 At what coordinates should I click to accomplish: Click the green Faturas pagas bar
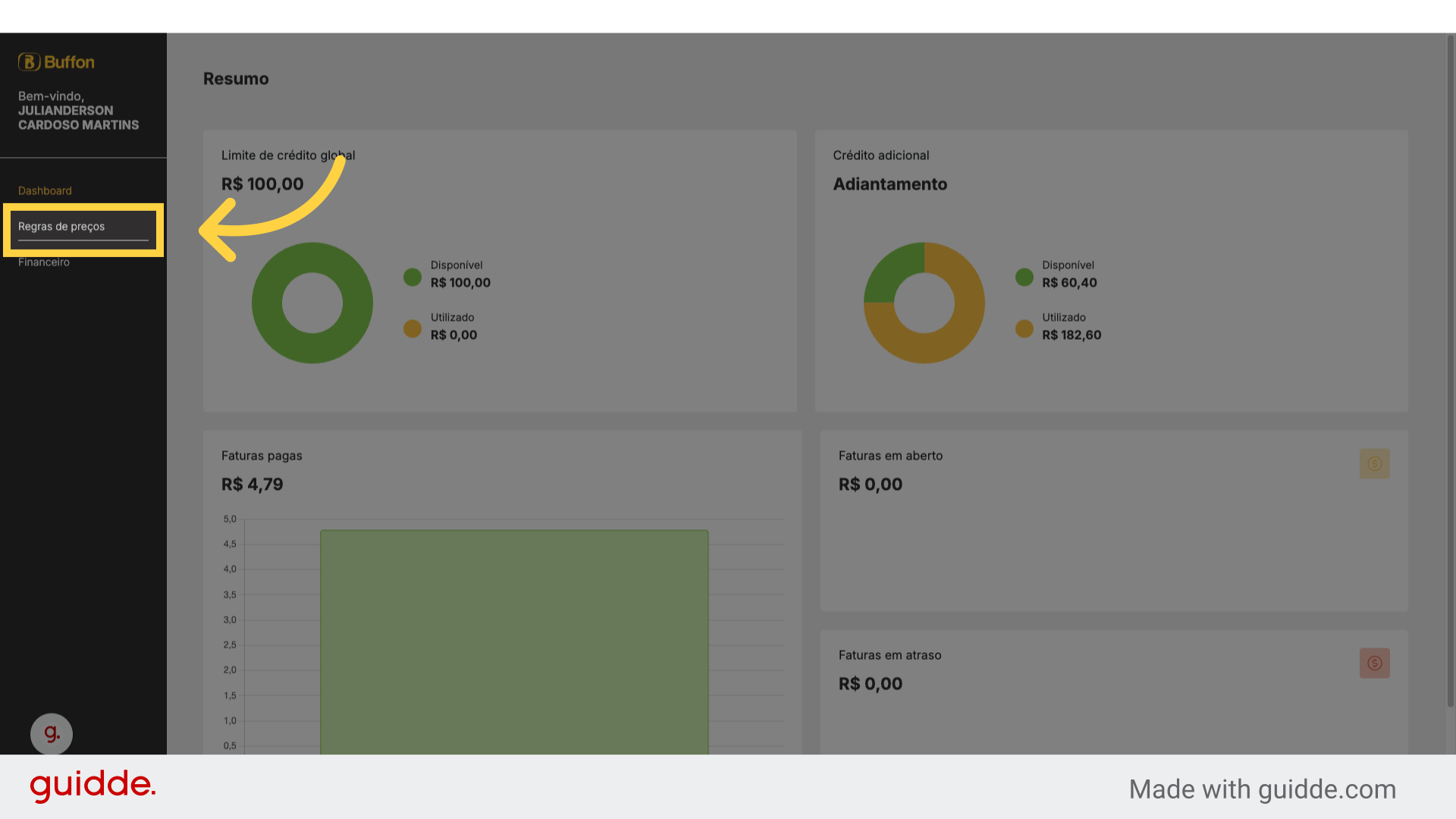tap(514, 642)
